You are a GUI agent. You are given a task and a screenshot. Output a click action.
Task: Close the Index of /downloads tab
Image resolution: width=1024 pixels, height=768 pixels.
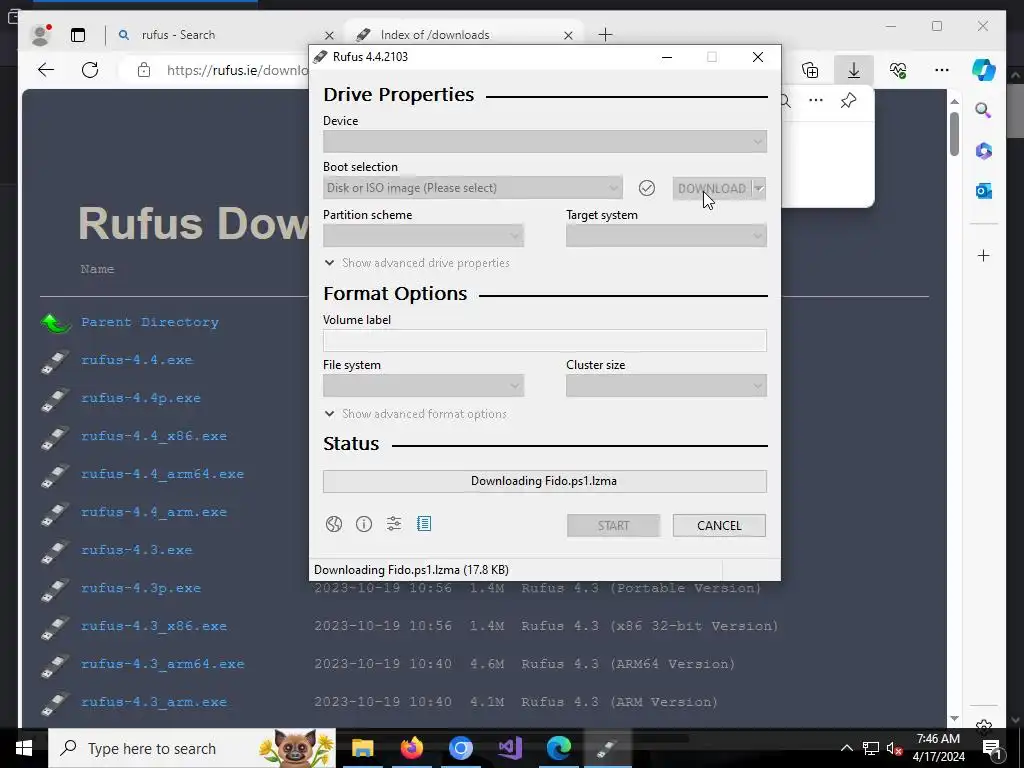pyautogui.click(x=568, y=35)
